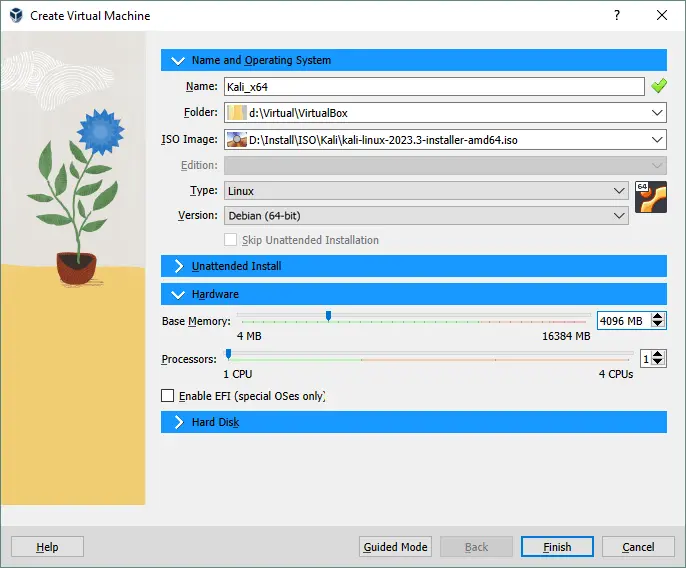Image resolution: width=686 pixels, height=568 pixels.
Task: Click the Base Memory value field 4096 MB
Action: click(625, 321)
